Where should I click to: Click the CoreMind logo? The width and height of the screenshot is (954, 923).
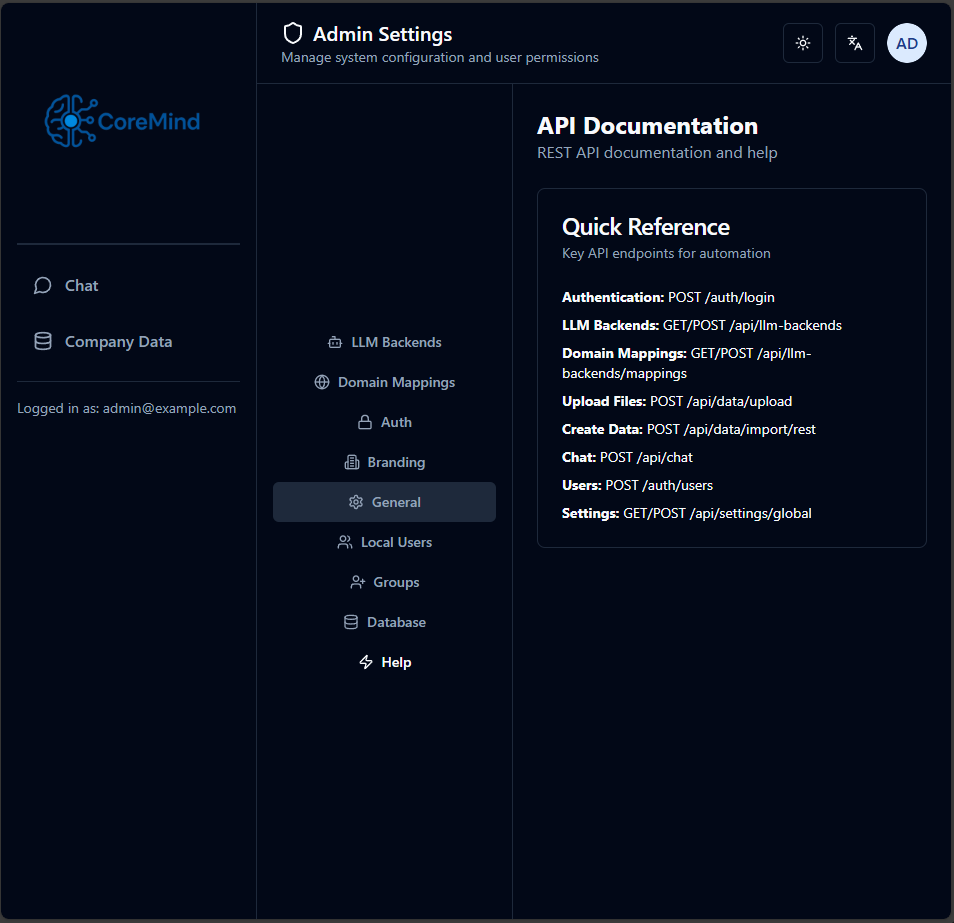click(122, 120)
